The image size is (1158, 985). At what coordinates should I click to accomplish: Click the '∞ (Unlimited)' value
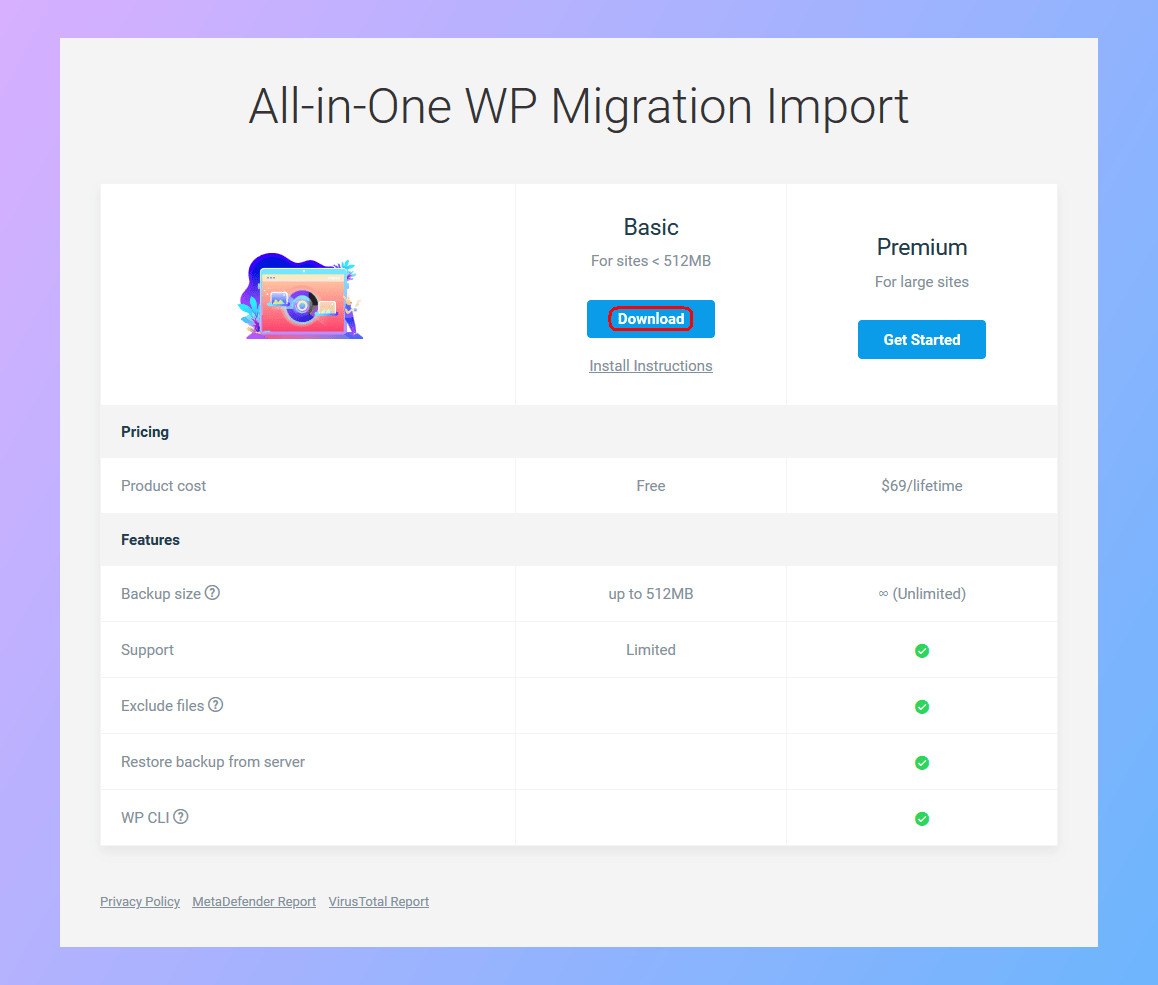(922, 594)
